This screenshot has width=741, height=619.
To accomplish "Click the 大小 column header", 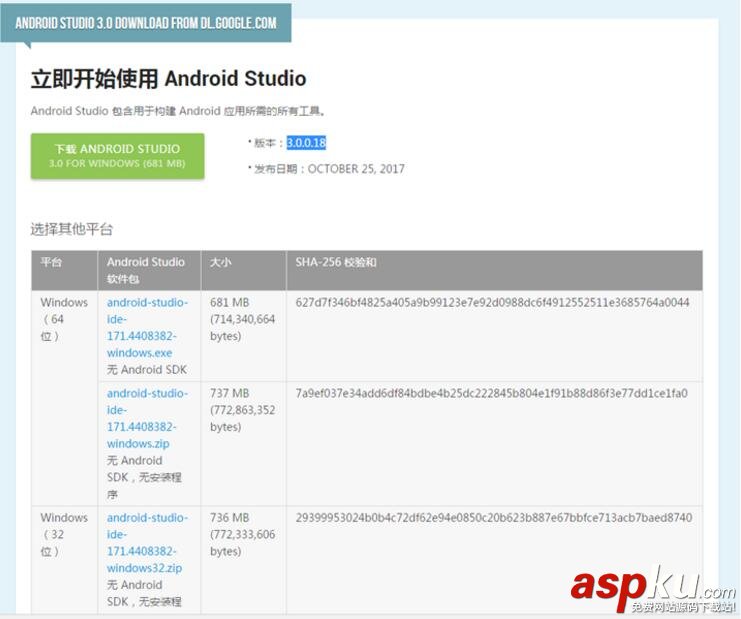I will click(243, 270).
